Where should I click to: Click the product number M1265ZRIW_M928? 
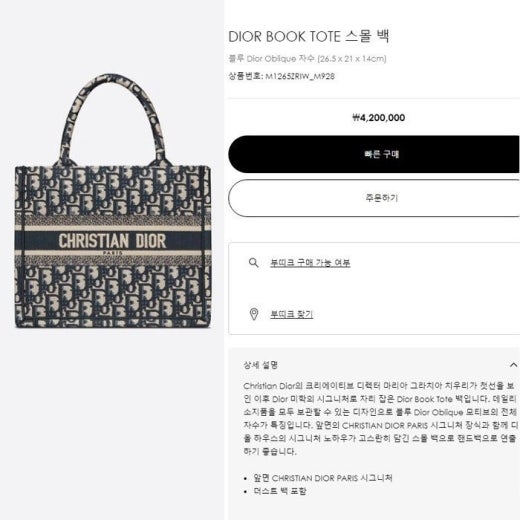[300, 76]
